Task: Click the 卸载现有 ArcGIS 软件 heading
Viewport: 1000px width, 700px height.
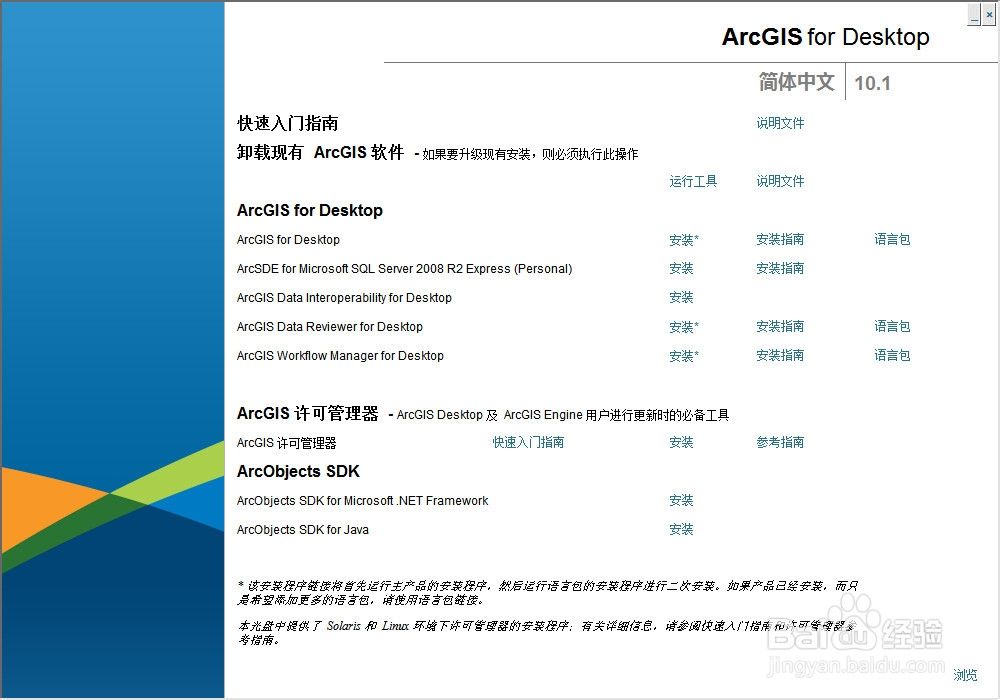Action: click(320, 152)
